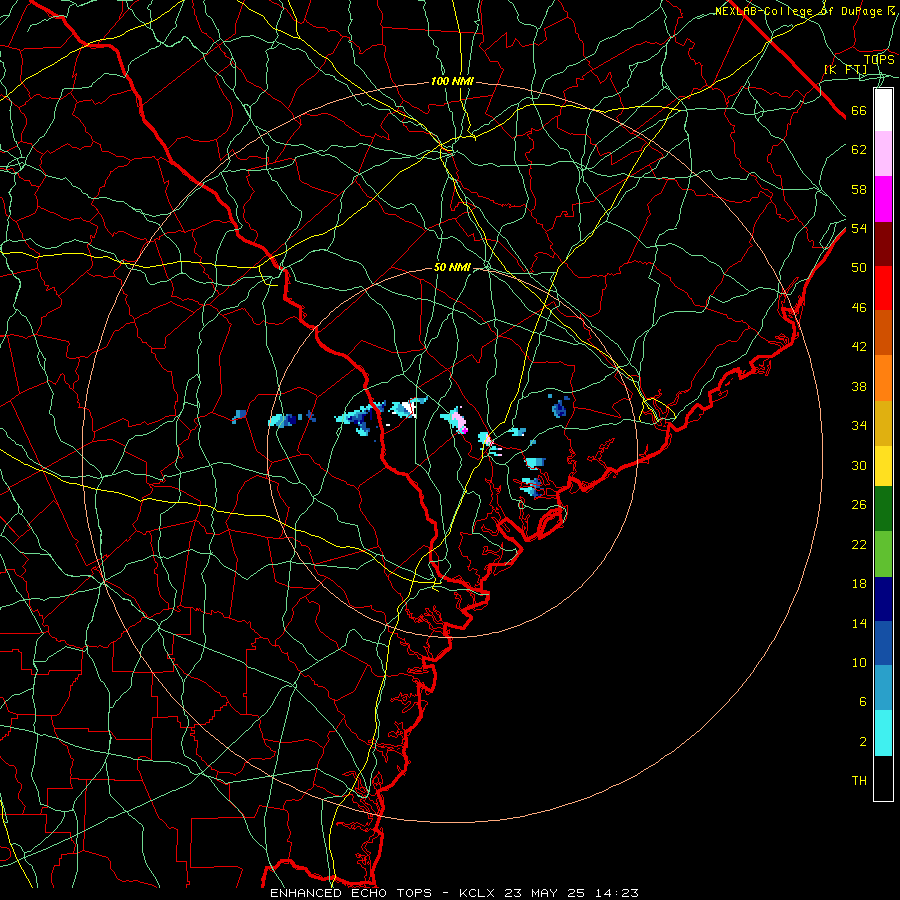The image size is (900, 900).
Task: Click the 'TH' legend label
Action: click(859, 781)
